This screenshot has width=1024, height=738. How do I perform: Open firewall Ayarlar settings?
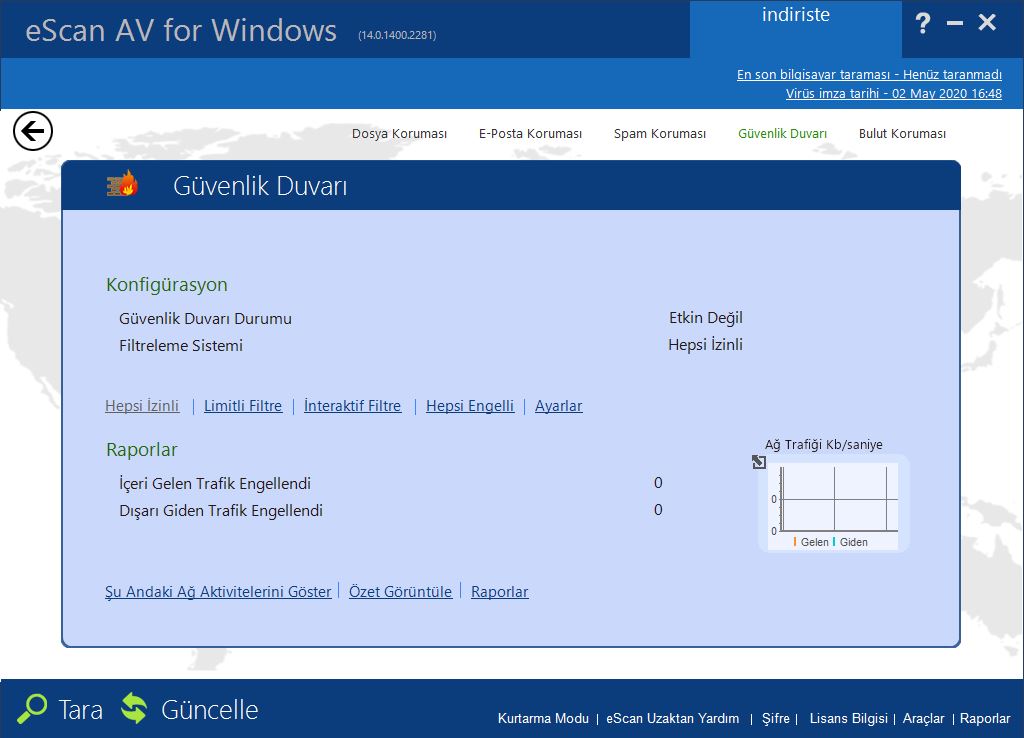558,406
